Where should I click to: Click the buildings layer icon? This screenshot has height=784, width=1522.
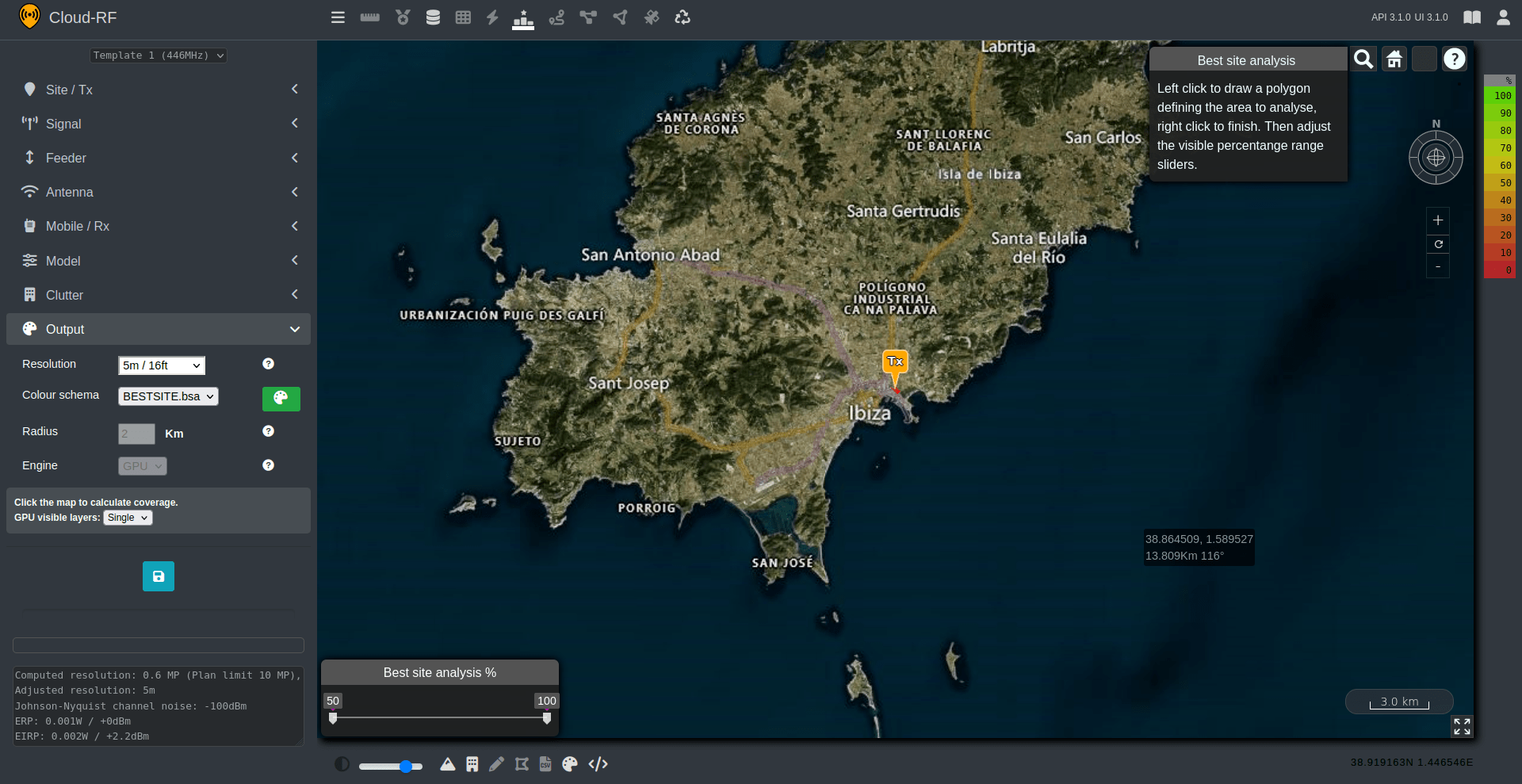coord(472,764)
